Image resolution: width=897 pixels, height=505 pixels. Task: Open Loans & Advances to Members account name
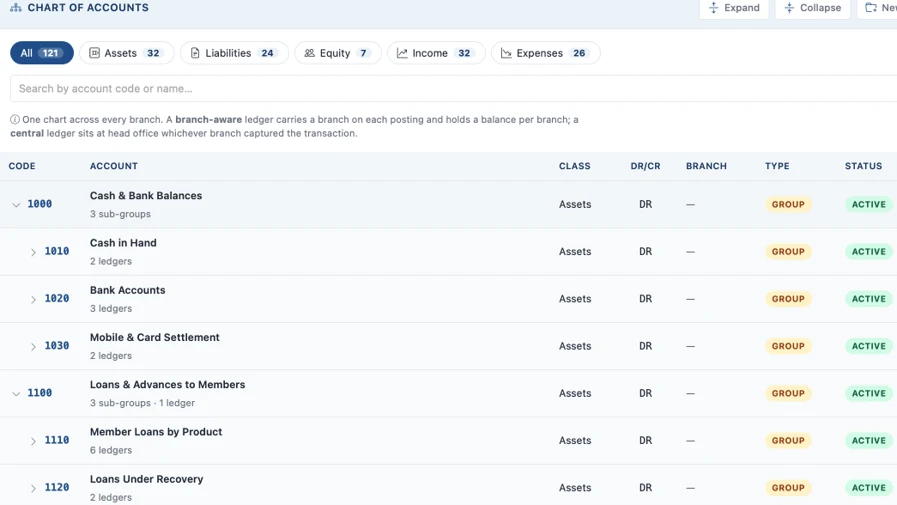pos(167,385)
